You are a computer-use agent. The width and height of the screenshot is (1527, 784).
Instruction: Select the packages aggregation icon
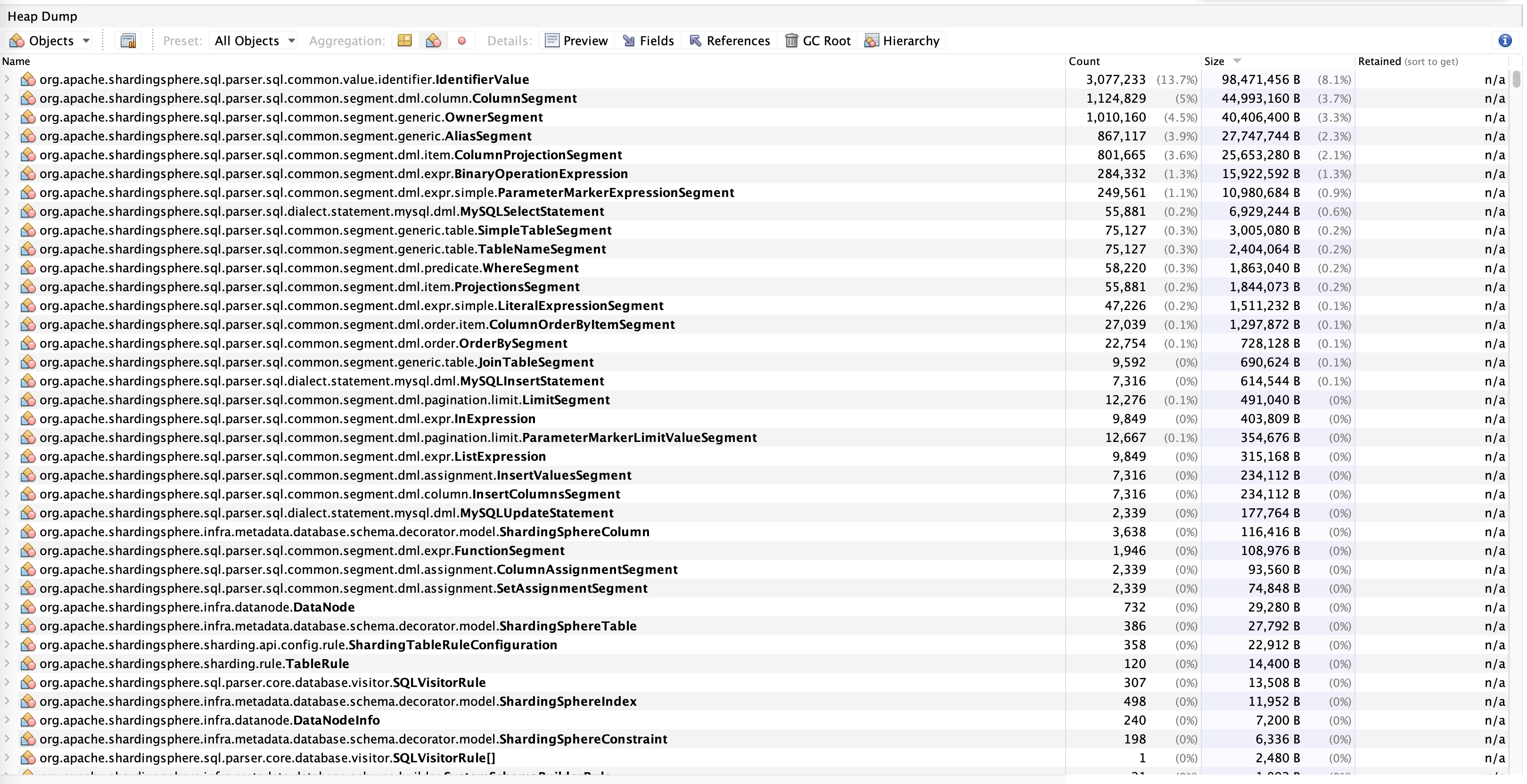click(x=405, y=41)
